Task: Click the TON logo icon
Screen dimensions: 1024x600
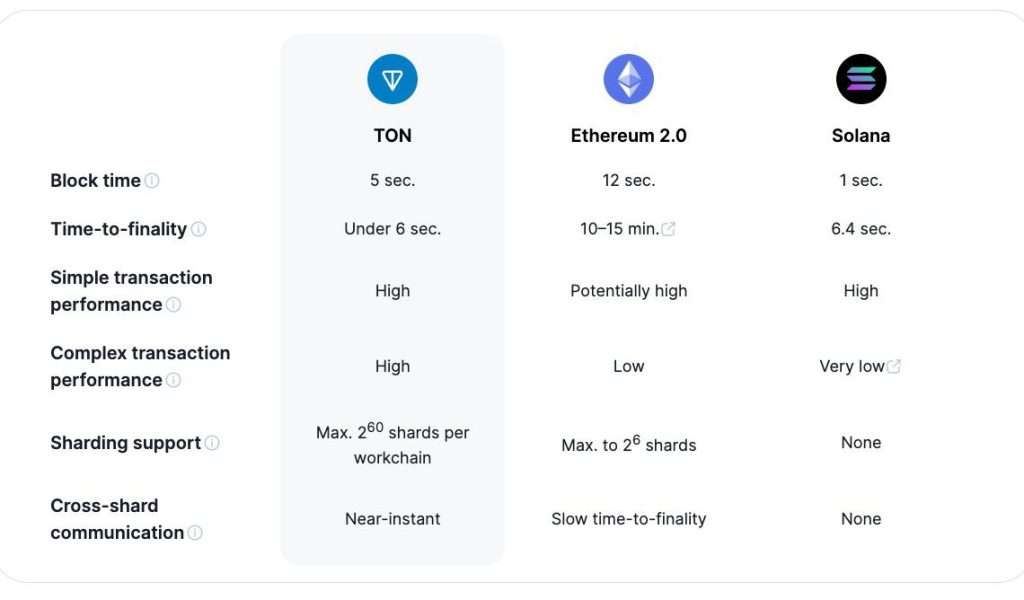Action: [x=392, y=80]
